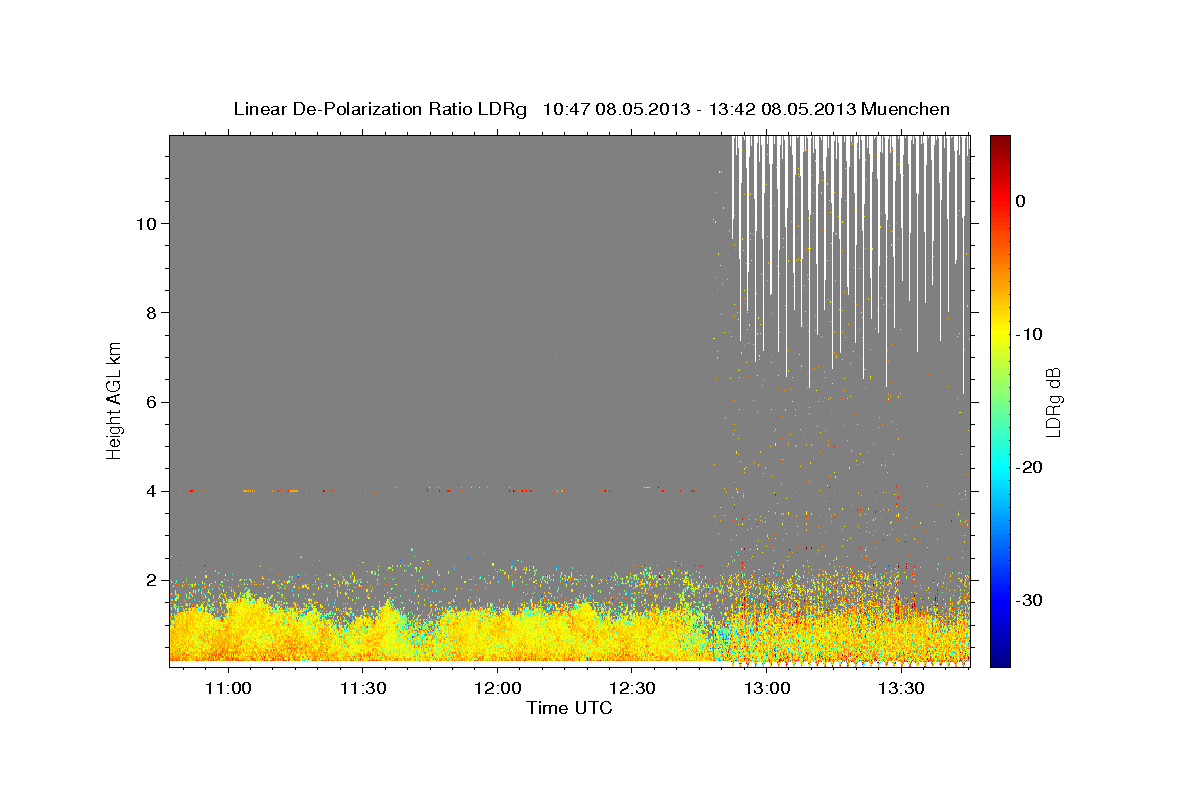Screen dimensions: 1200x800
Task: Click the plot title 'Linear De-Polarization Ratio LDRg'
Action: [x=380, y=109]
